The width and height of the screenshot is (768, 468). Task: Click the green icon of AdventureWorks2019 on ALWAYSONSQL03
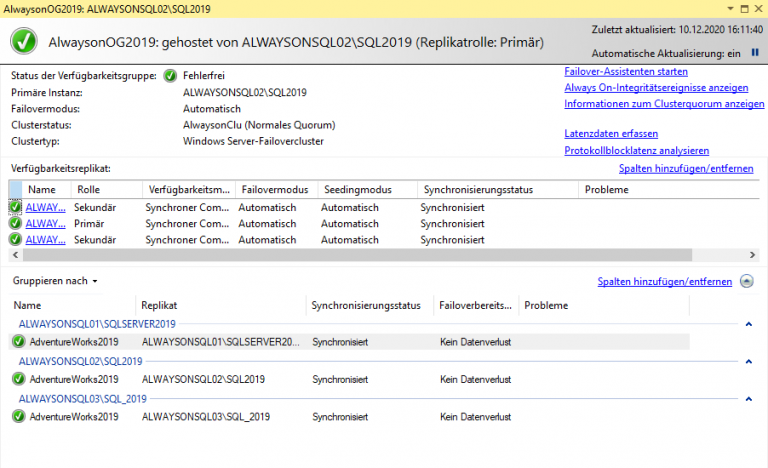pos(19,417)
